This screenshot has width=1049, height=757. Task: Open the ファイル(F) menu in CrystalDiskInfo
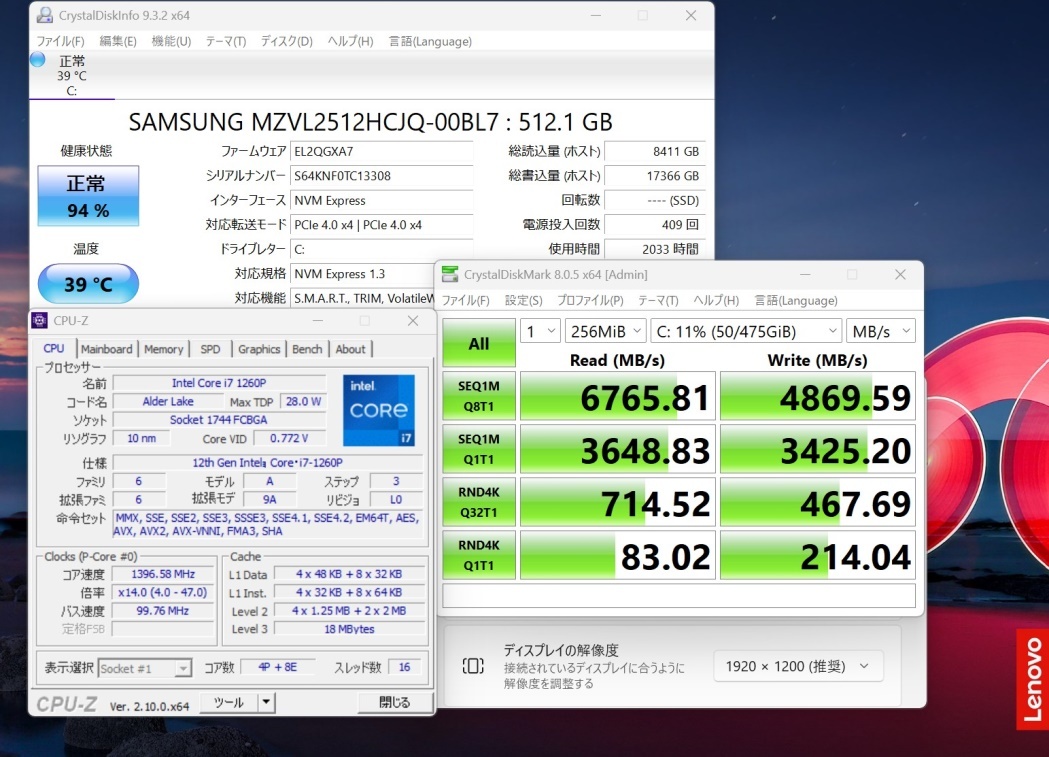click(60, 41)
